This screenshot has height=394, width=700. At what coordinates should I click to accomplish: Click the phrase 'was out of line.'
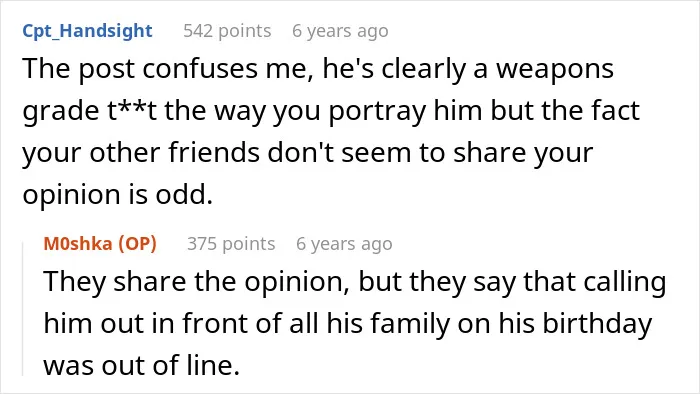[142, 365]
